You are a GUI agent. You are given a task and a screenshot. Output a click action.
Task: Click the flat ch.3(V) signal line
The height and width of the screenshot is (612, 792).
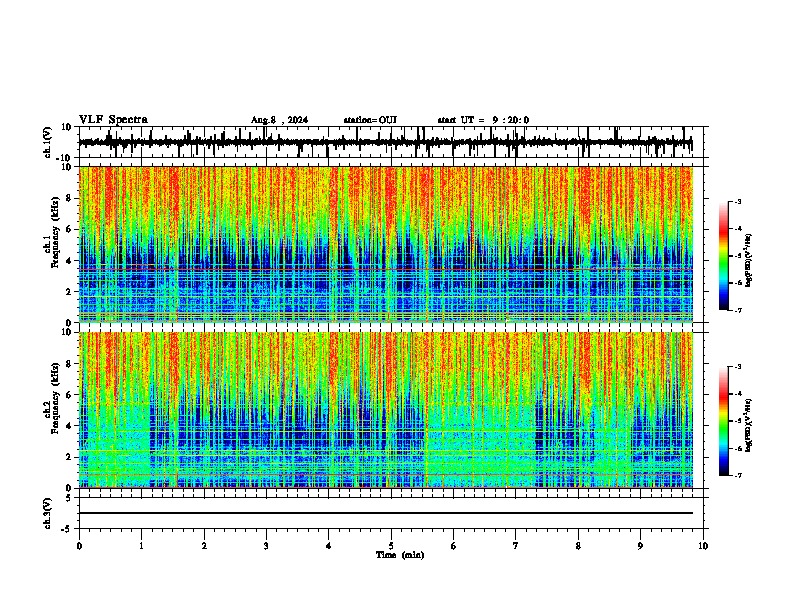point(385,513)
